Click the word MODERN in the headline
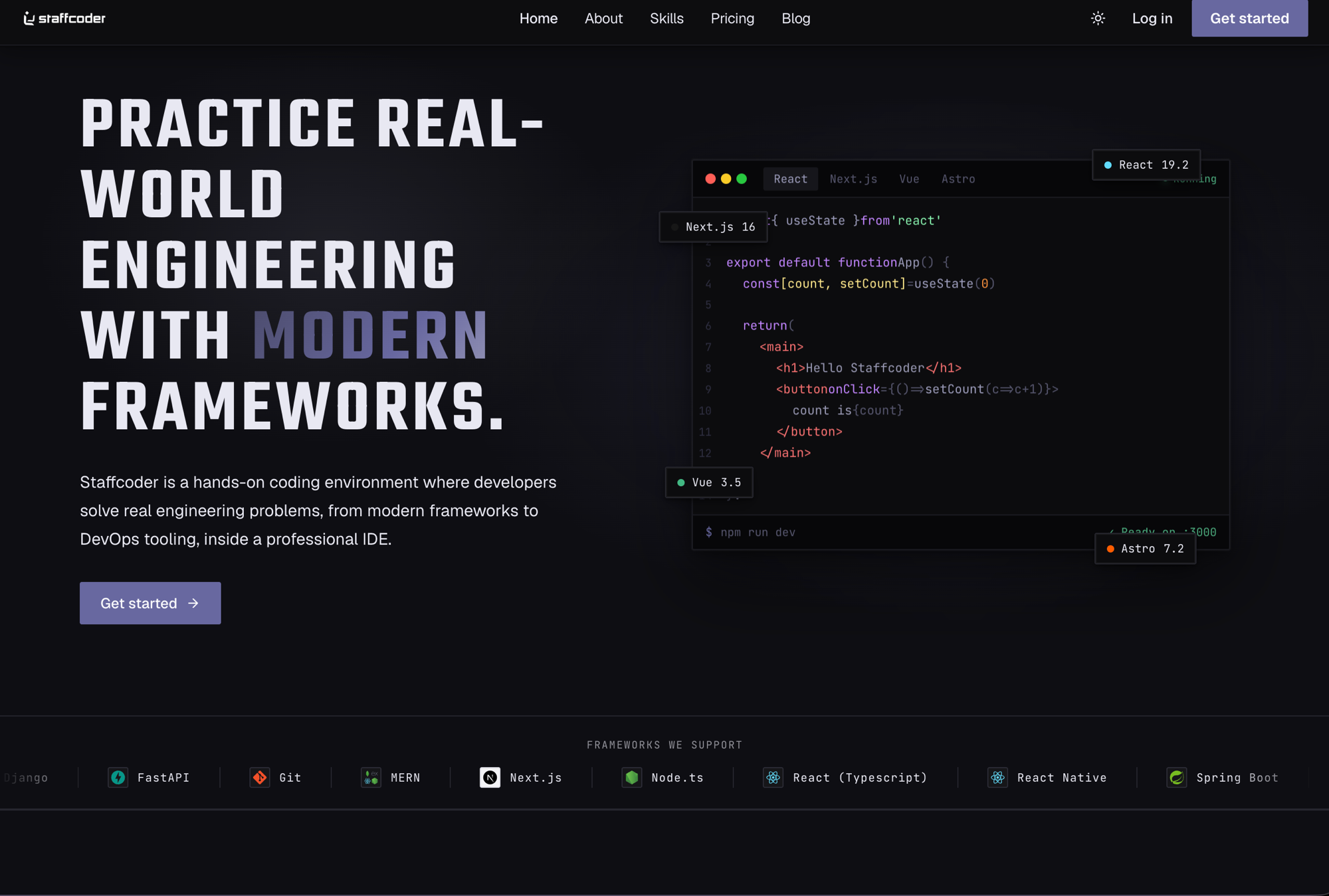The height and width of the screenshot is (896, 1329). pos(371,335)
